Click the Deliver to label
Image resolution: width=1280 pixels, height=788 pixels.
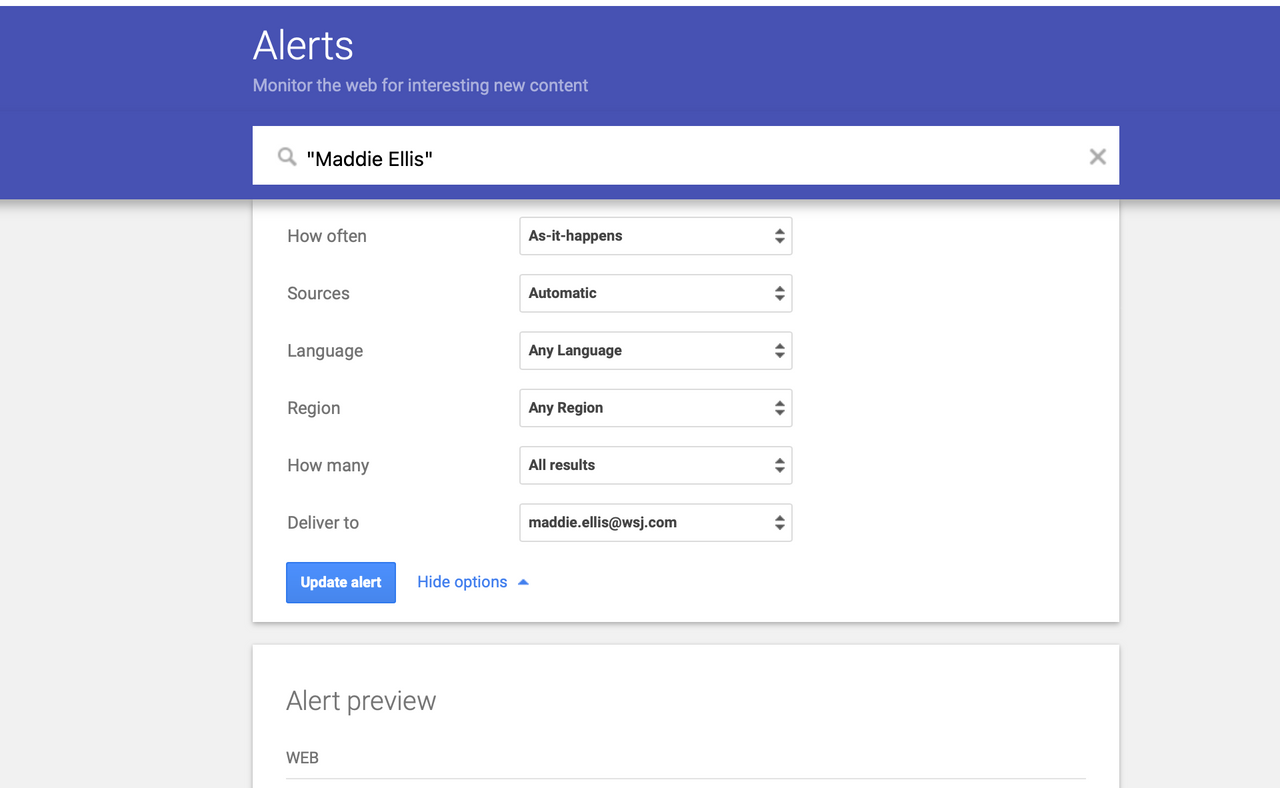[x=323, y=522]
